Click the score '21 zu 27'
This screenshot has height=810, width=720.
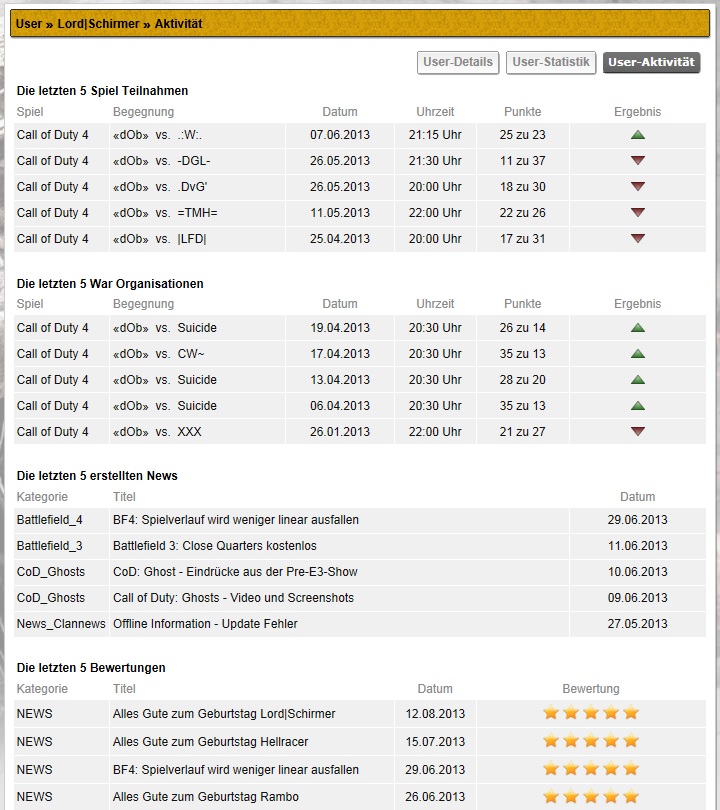pos(522,431)
